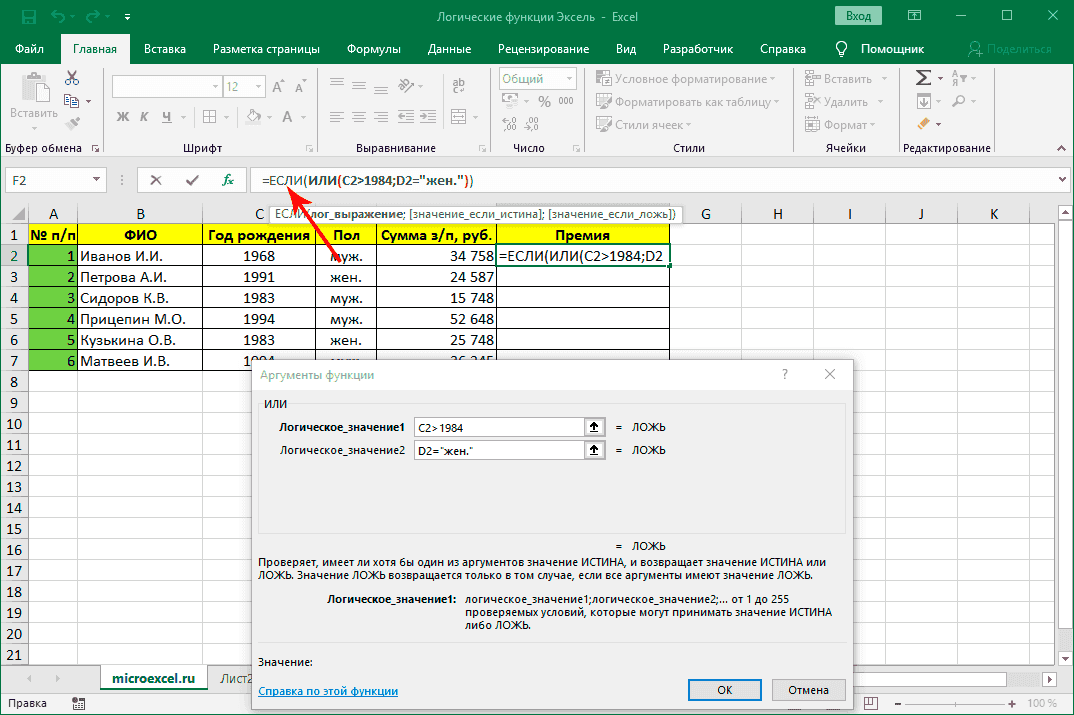1074x715 pixels.
Task: Switch to the Формулы ribbon tab
Action: (374, 48)
